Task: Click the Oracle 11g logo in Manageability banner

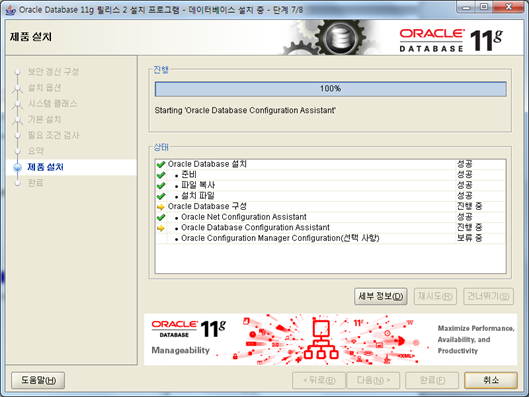Action: [x=189, y=329]
